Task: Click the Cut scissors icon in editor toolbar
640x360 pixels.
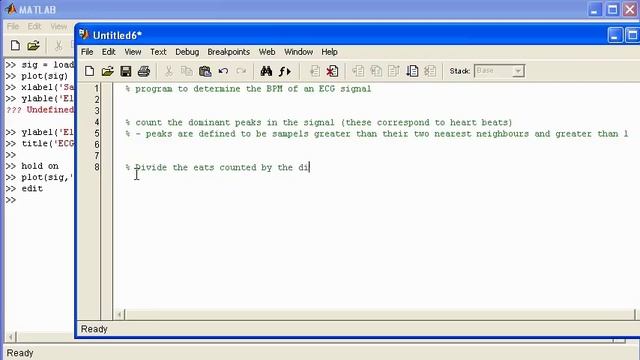Action: pyautogui.click(x=168, y=71)
